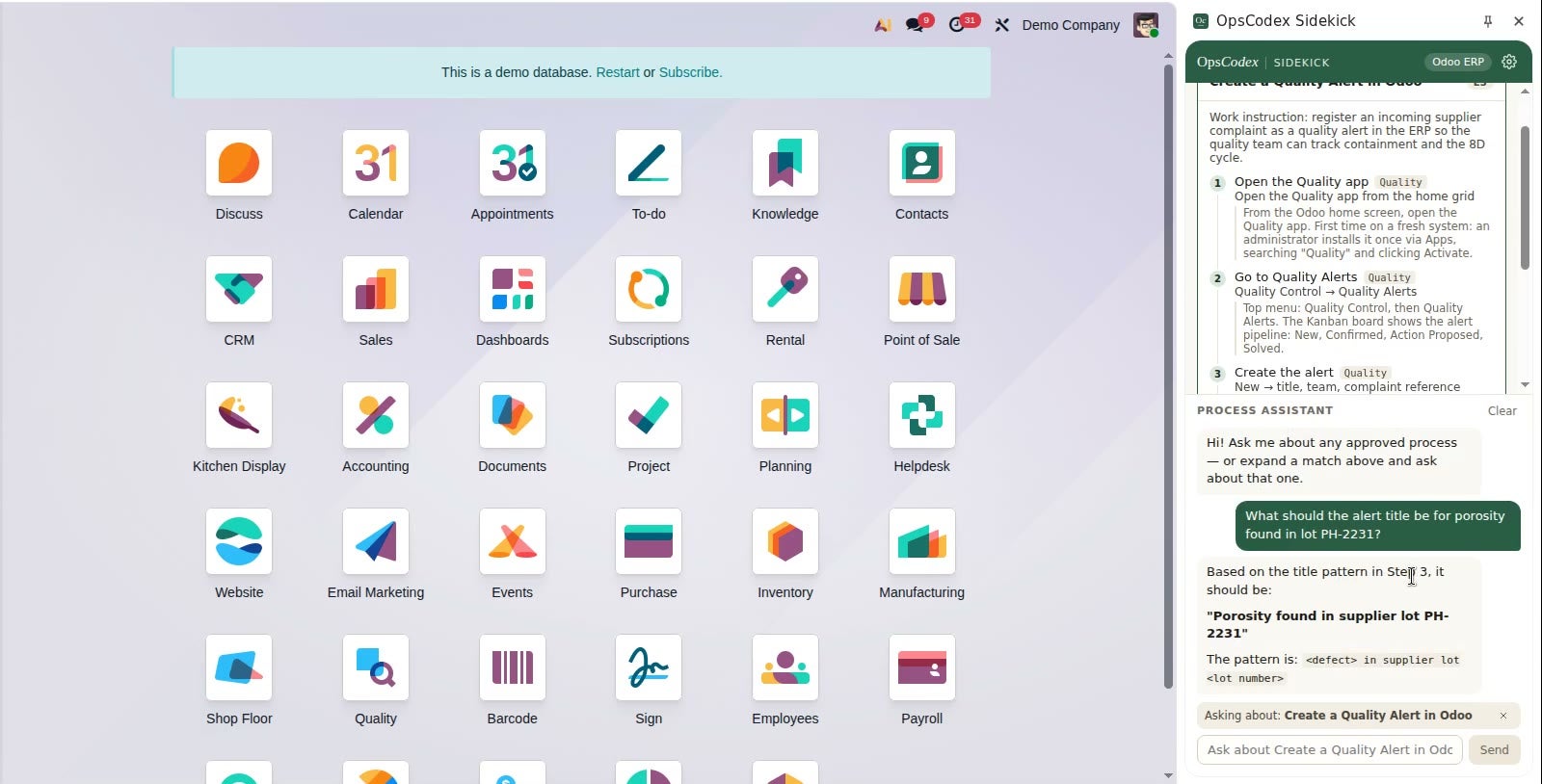Open the Discuss app
The width and height of the screenshot is (1542, 784).
(239, 163)
